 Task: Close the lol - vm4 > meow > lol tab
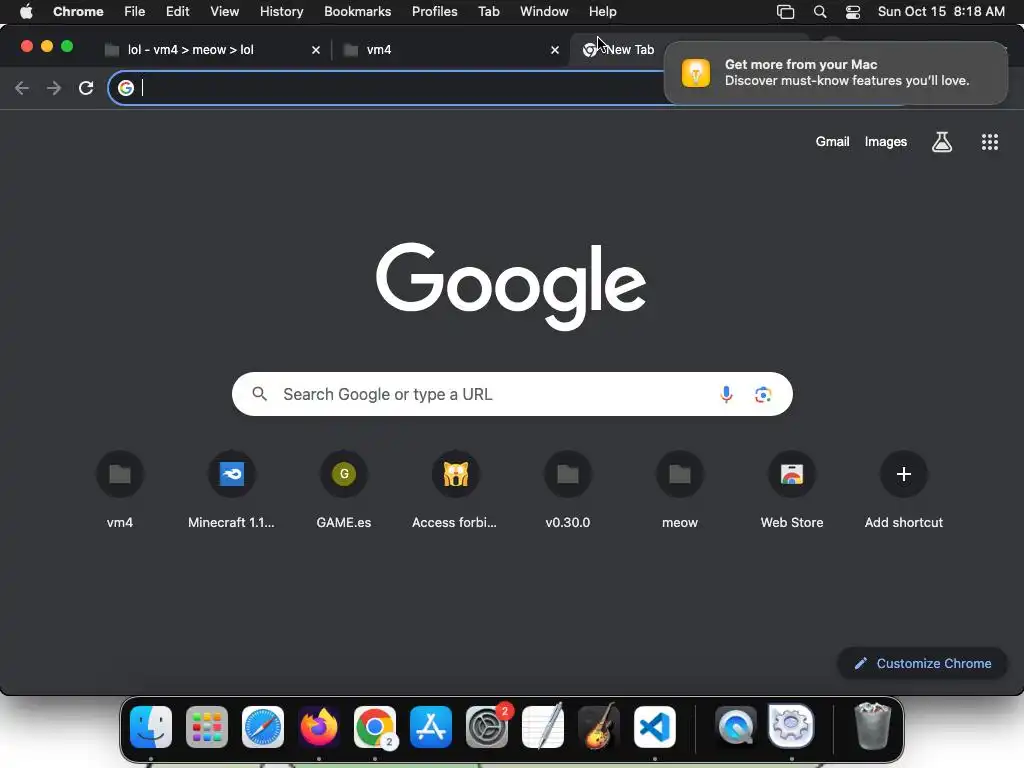click(x=316, y=50)
